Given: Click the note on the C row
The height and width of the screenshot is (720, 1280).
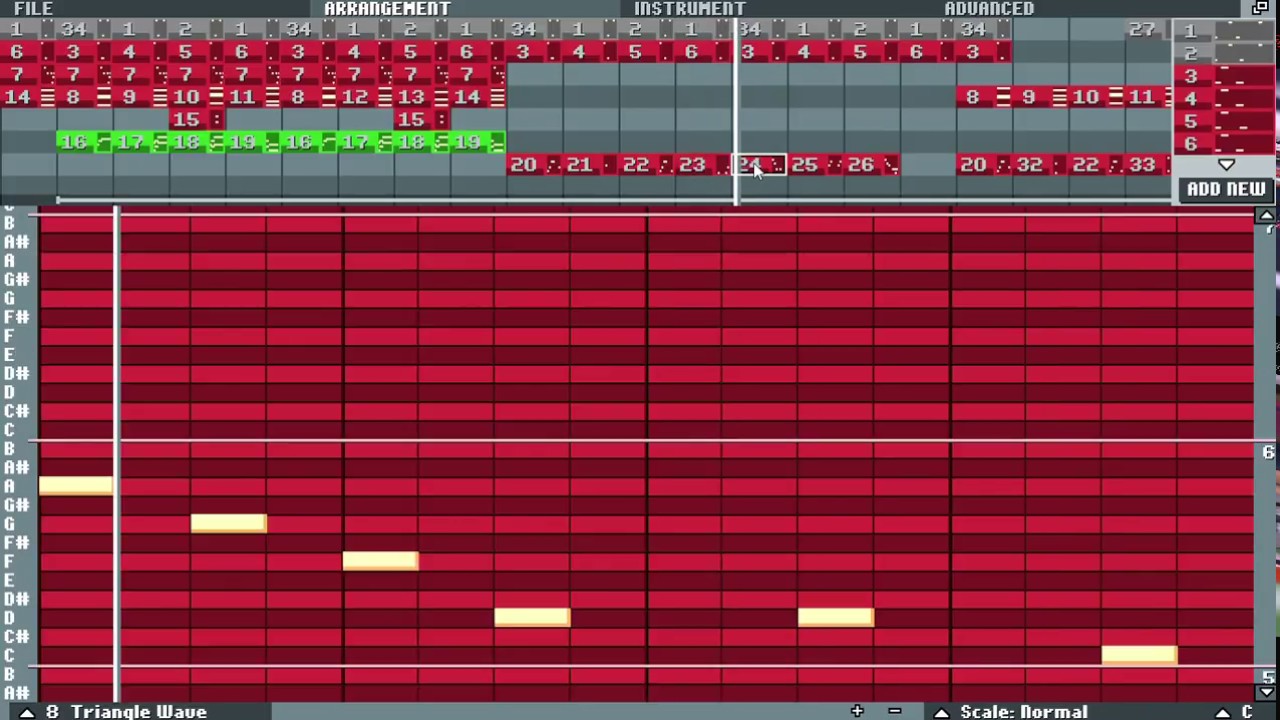Looking at the screenshot, I should coord(1139,655).
